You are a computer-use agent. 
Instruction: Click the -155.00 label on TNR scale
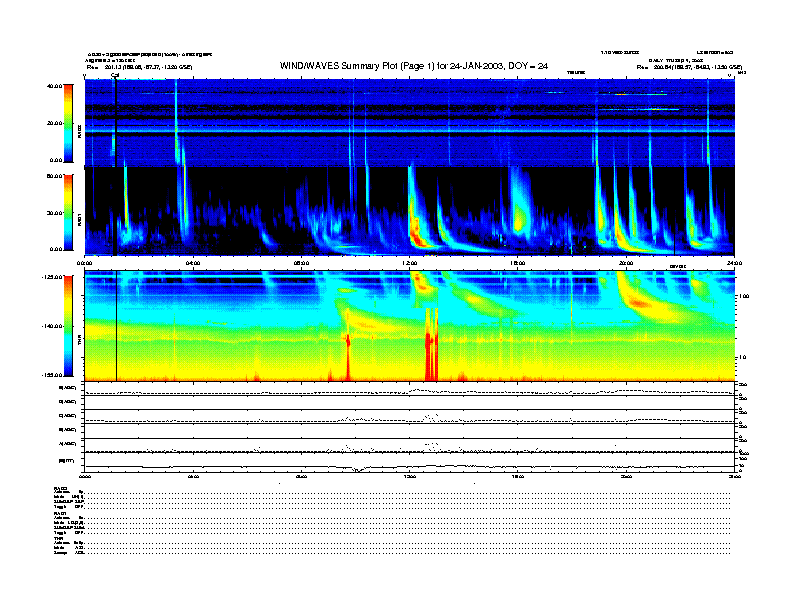[52, 375]
